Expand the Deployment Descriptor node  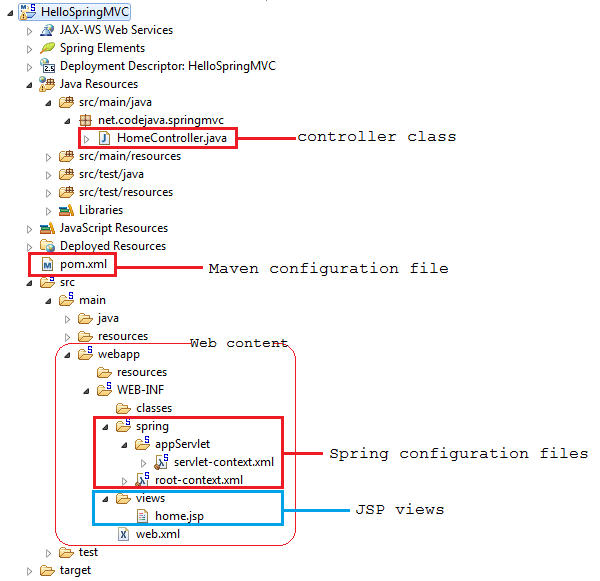tap(29, 67)
